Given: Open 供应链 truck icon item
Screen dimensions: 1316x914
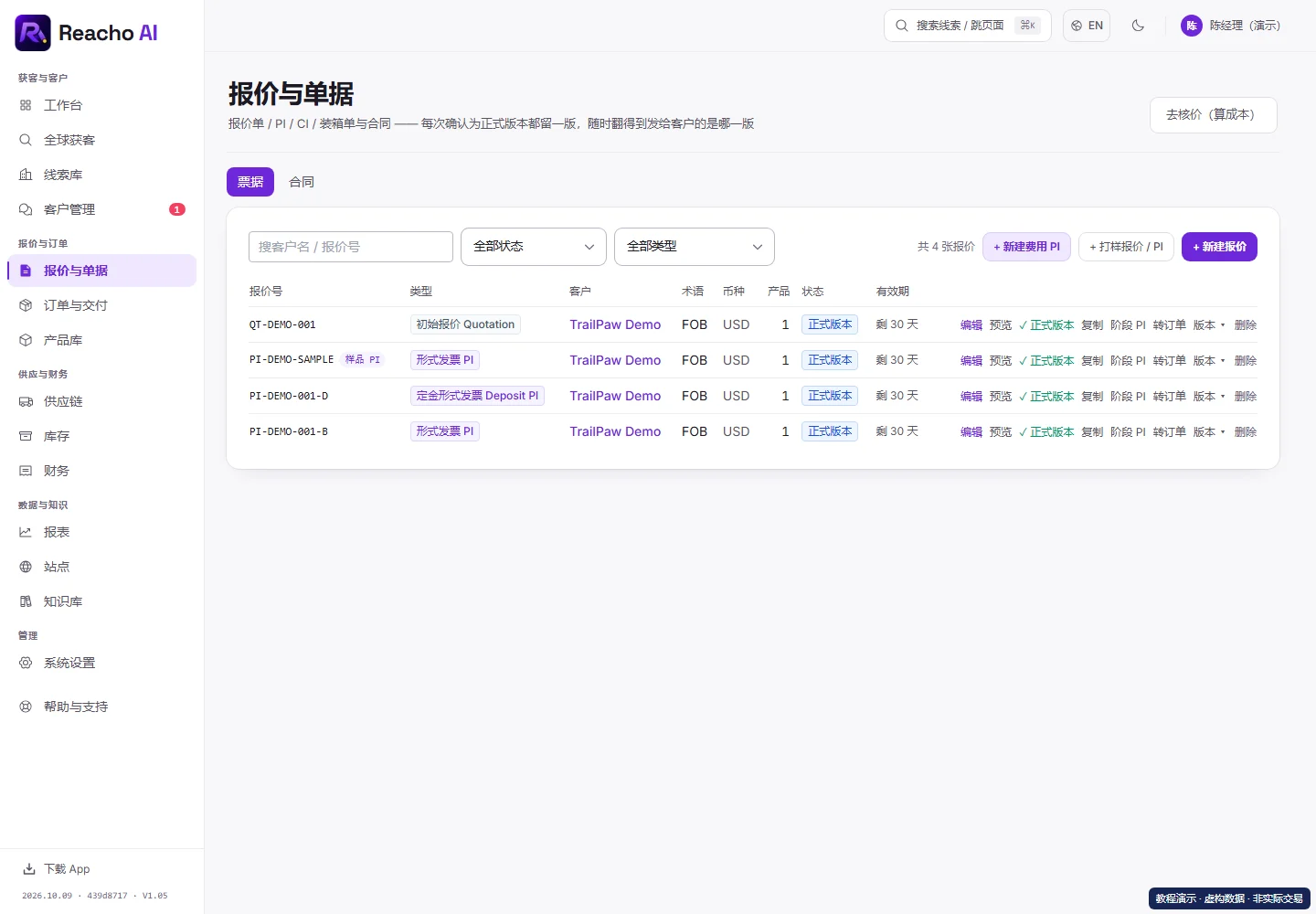Looking at the screenshot, I should pyautogui.click(x=101, y=401).
